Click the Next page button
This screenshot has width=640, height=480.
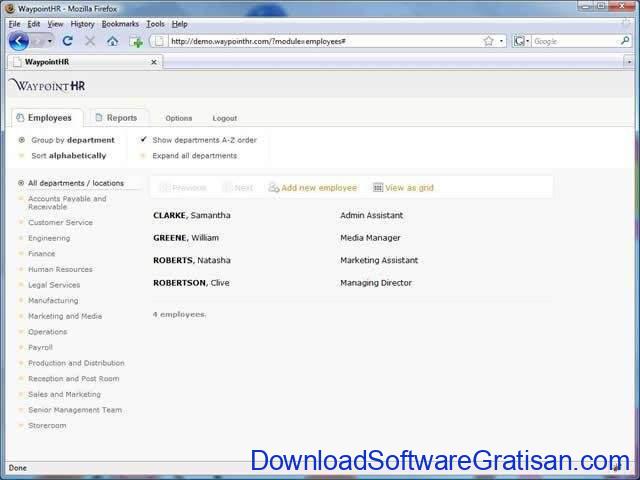pyautogui.click(x=238, y=188)
